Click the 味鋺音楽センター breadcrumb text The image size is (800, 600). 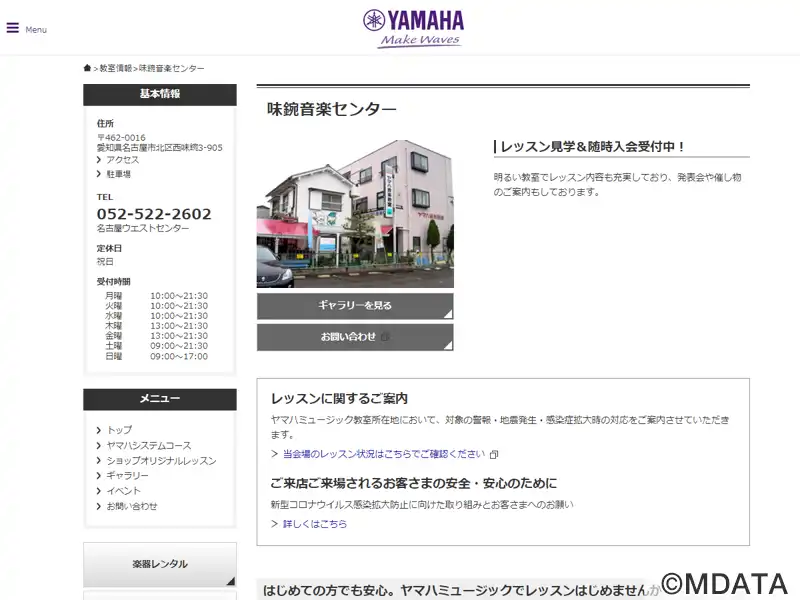click(171, 68)
